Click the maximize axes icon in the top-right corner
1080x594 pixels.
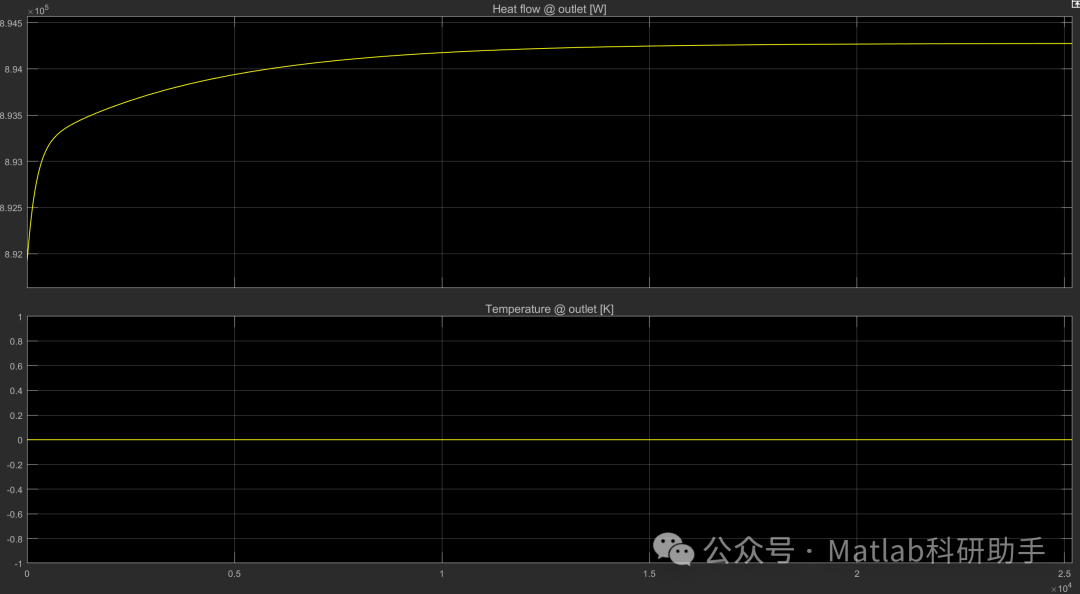click(1075, 4)
